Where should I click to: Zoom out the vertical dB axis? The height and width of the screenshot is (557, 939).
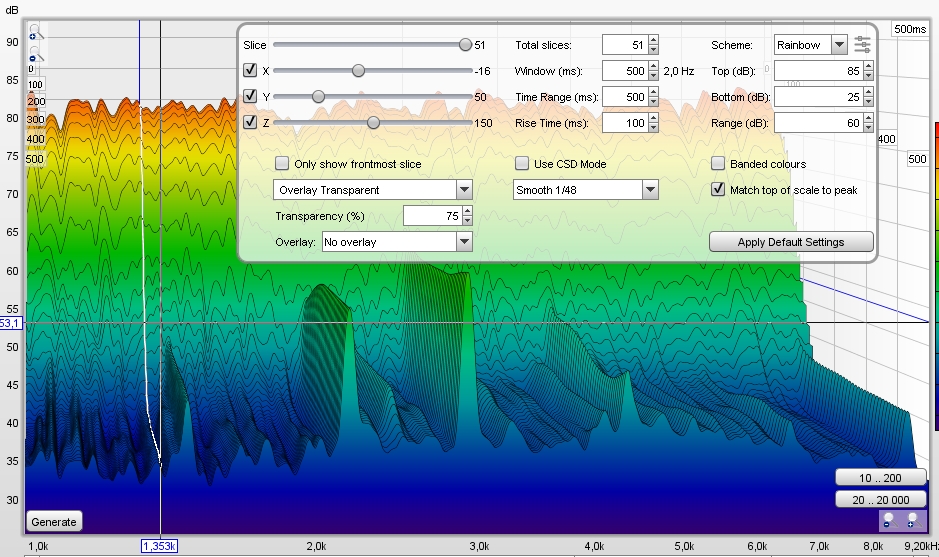35,55
